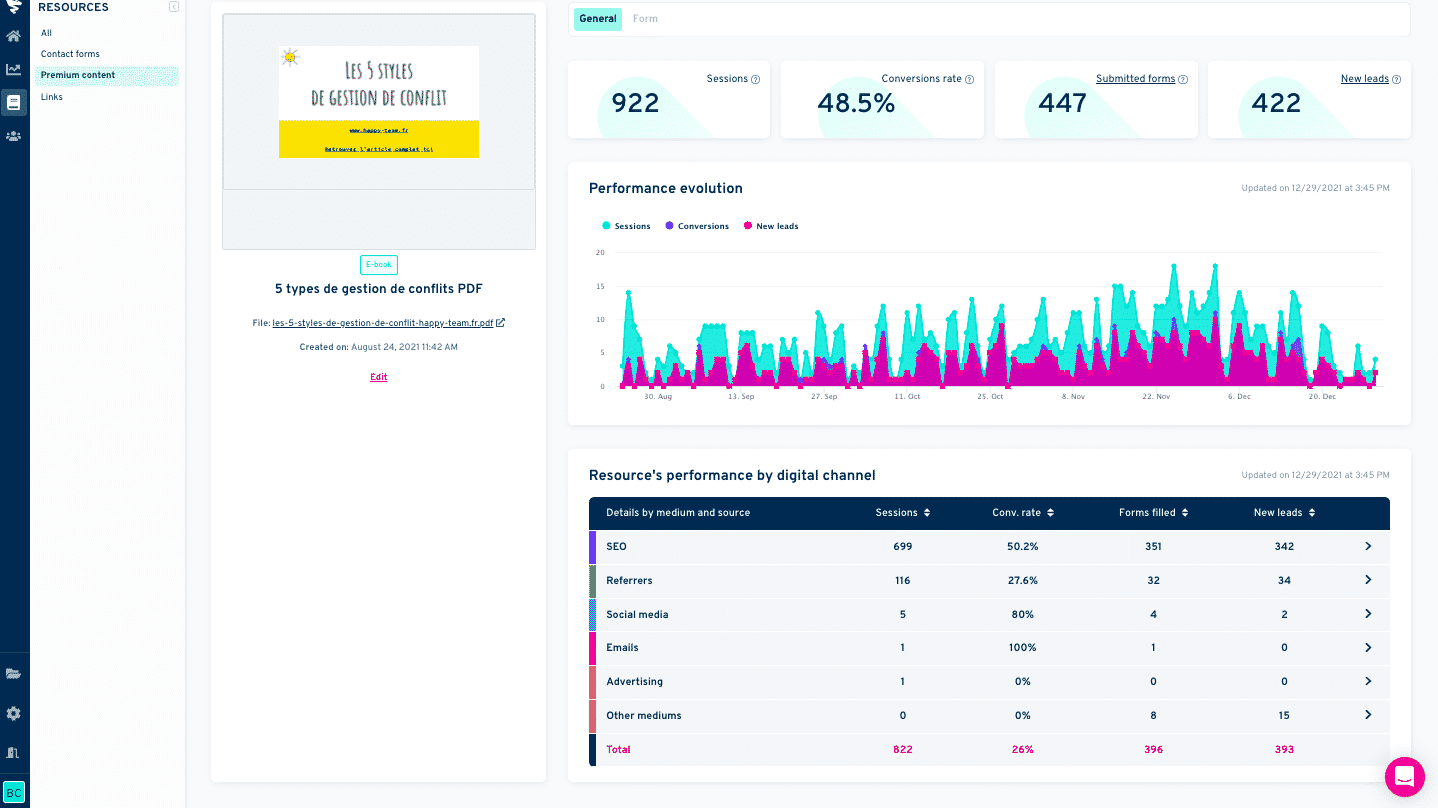Open Settings gear in the sidebar
This screenshot has width=1438, height=808.
pyautogui.click(x=14, y=714)
